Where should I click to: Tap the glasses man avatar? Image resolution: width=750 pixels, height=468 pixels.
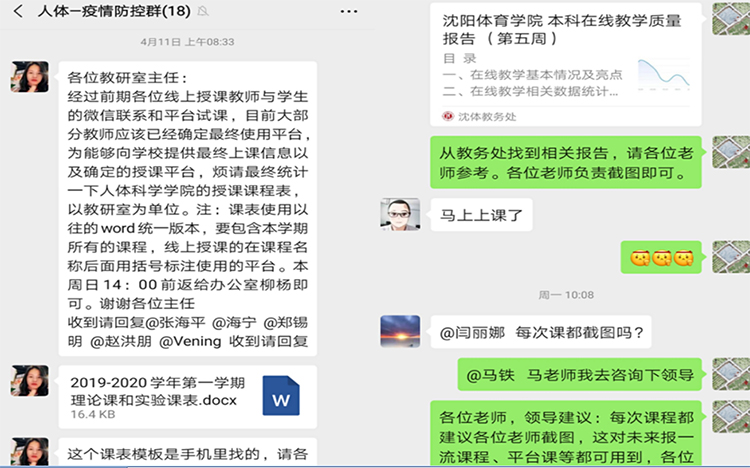[x=400, y=214]
